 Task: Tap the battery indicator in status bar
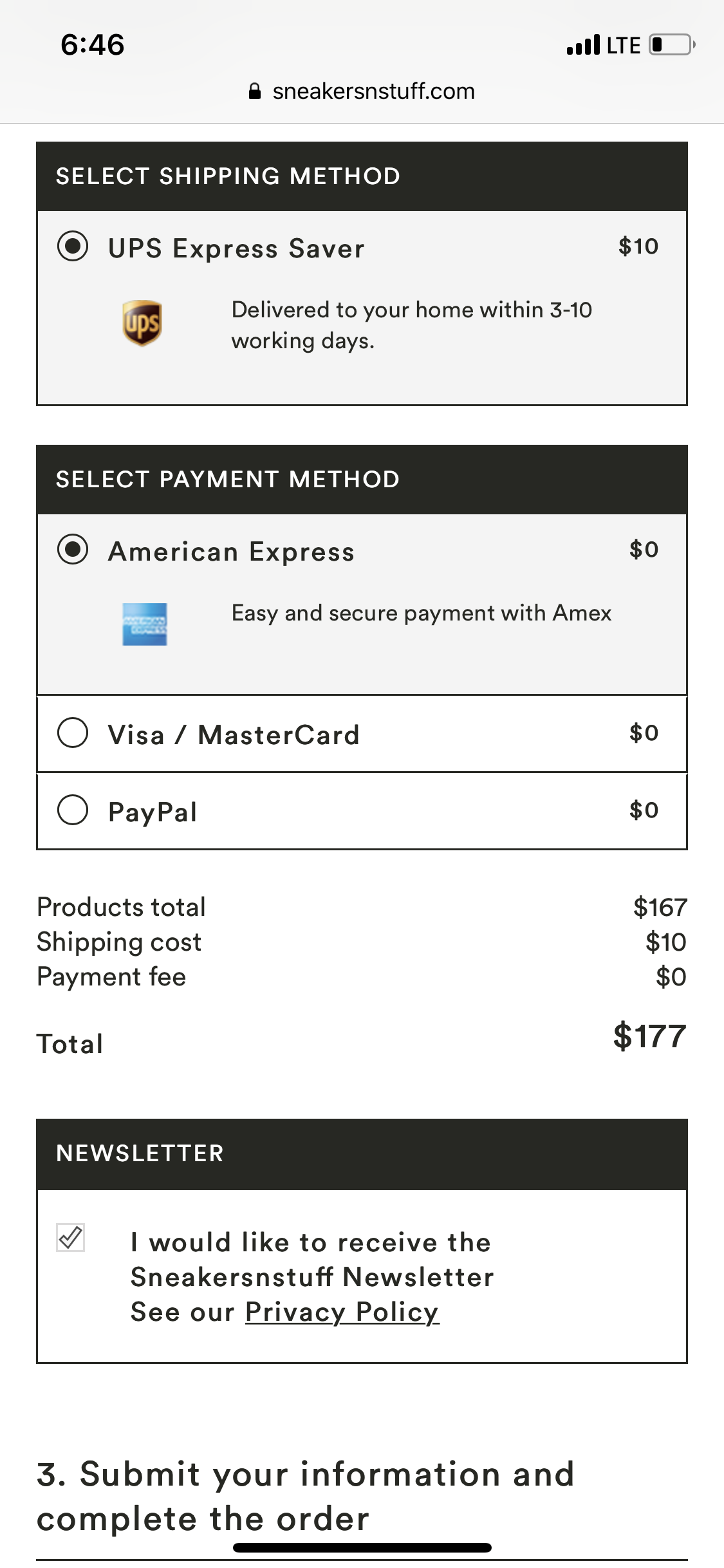pos(671,45)
